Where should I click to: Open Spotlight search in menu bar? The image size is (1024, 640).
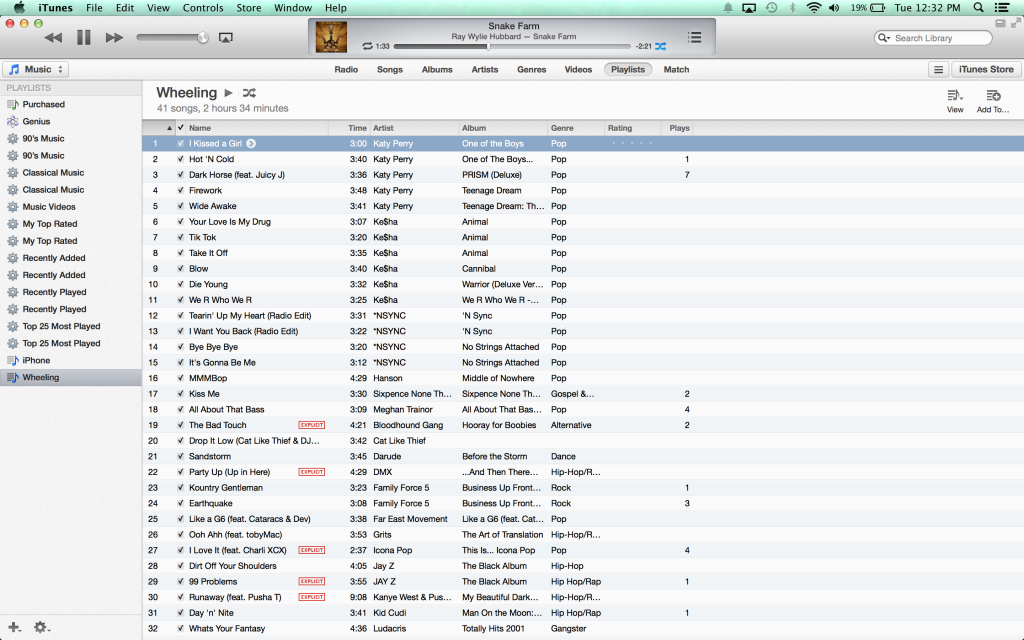[978, 8]
